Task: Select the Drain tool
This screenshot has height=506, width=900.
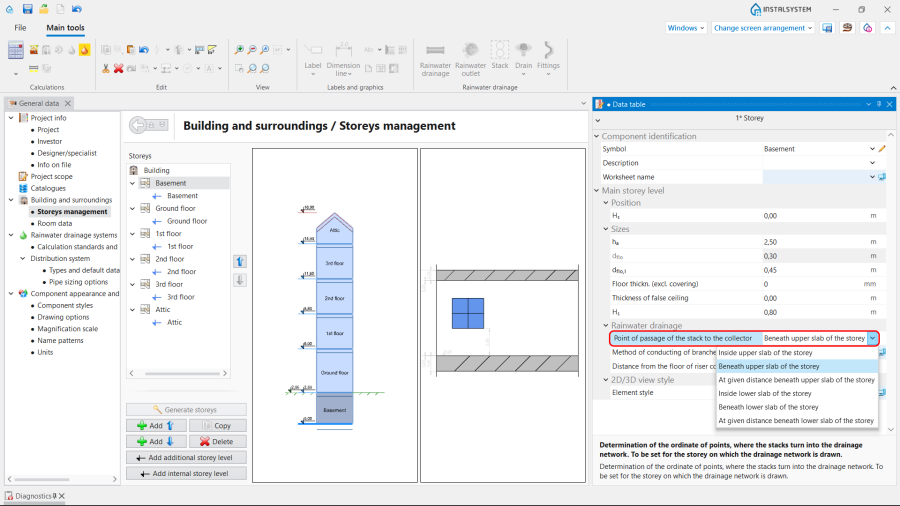Action: (x=523, y=59)
